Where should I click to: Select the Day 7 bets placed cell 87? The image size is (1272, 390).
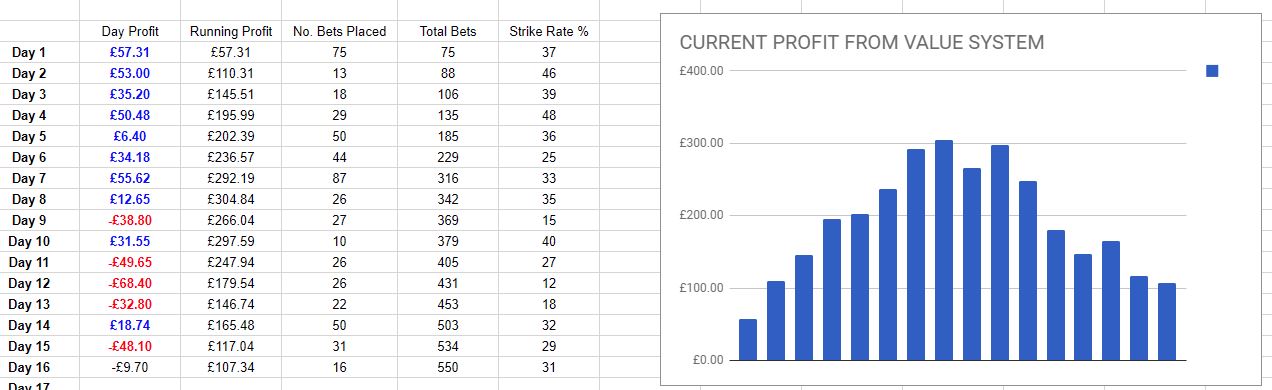click(339, 178)
